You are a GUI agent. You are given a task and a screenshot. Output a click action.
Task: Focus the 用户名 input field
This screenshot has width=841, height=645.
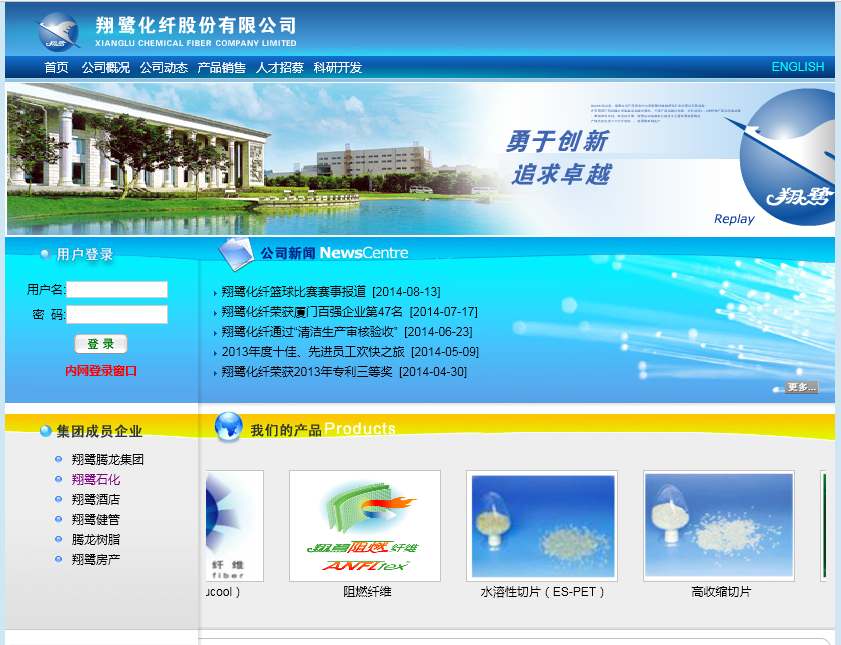click(x=117, y=290)
